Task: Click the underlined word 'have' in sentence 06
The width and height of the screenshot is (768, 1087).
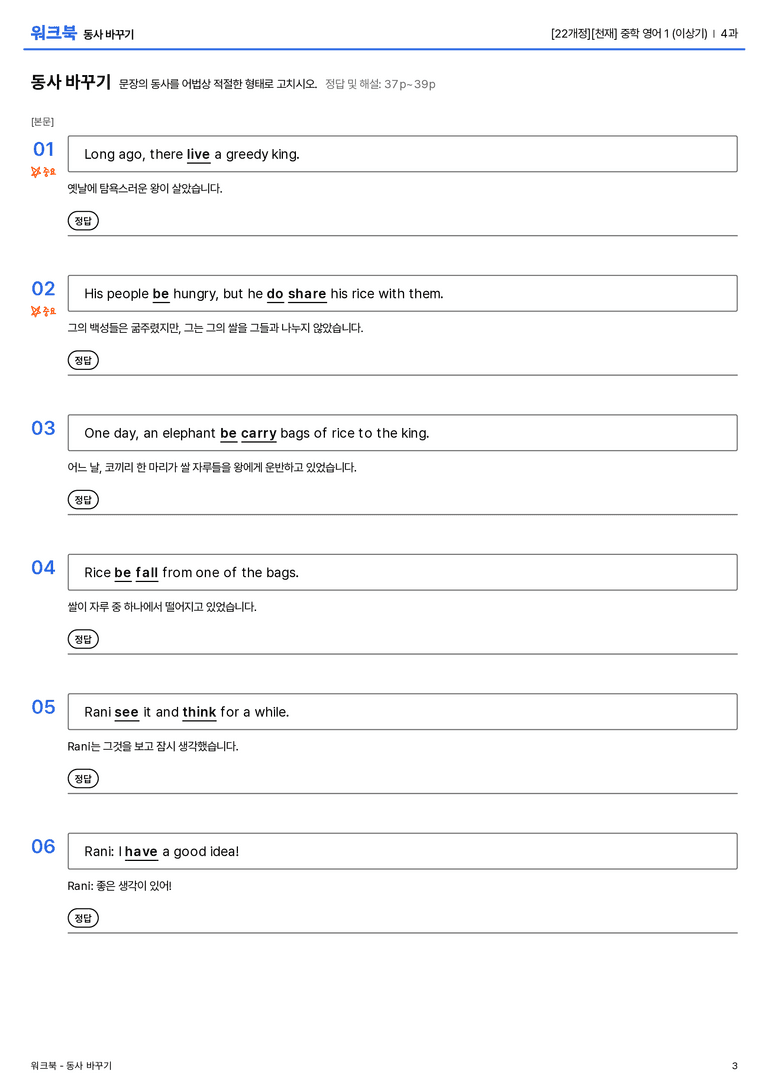Action: point(141,852)
